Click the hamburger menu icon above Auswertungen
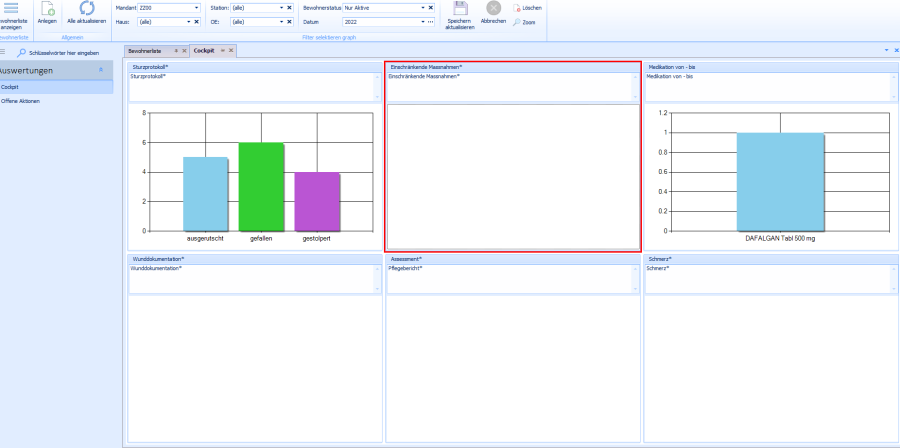900x448 pixels. click(x=2, y=52)
